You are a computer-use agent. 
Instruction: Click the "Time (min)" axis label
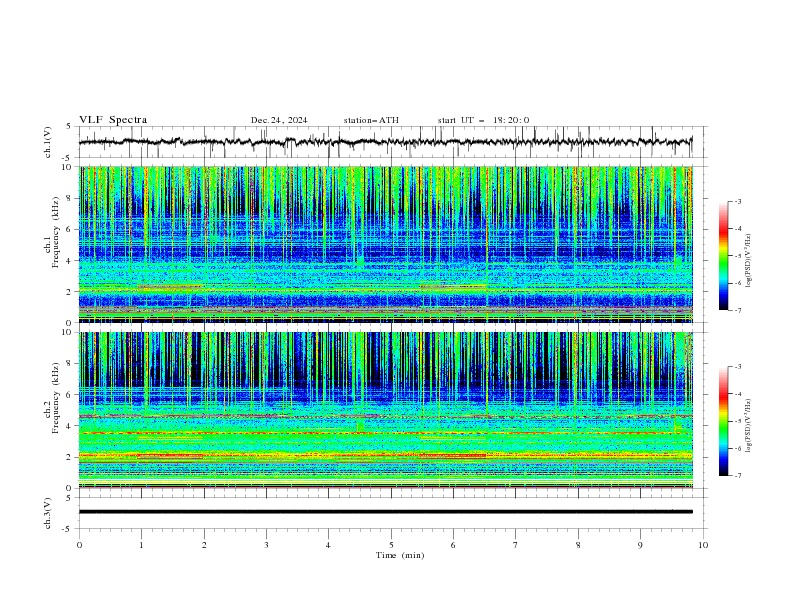tap(400, 555)
